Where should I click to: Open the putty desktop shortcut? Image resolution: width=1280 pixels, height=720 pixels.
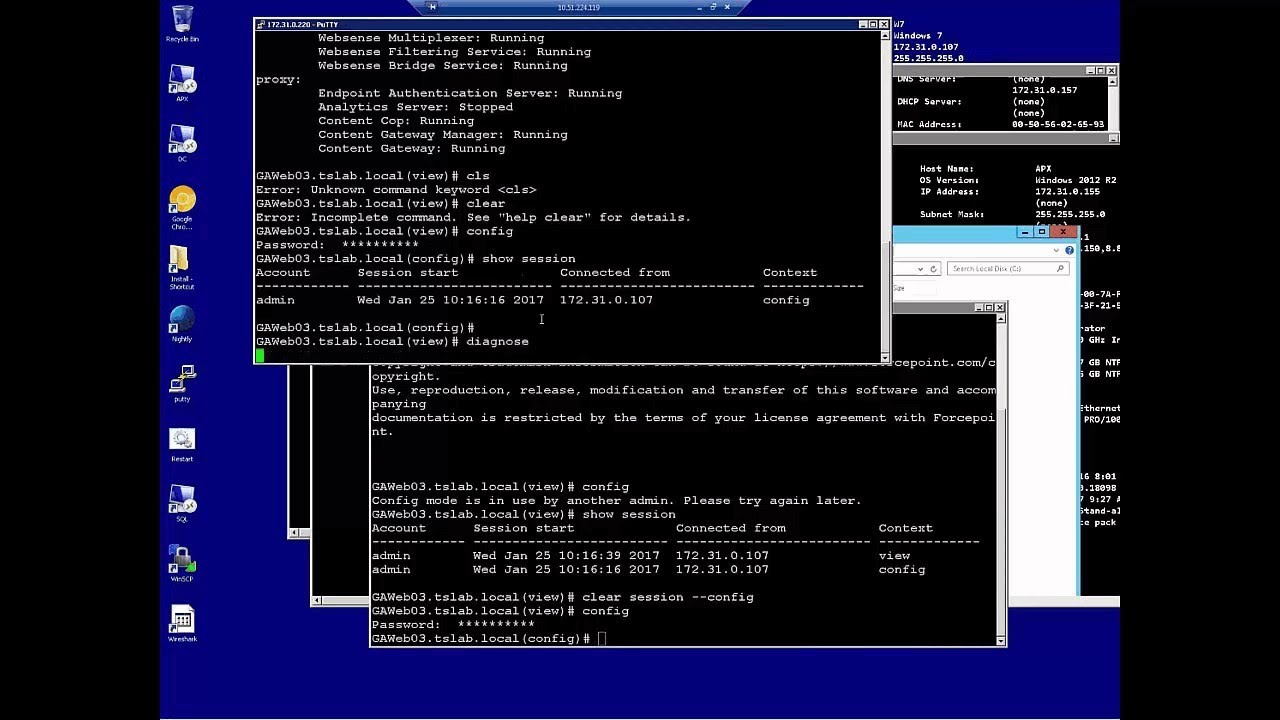click(x=182, y=380)
